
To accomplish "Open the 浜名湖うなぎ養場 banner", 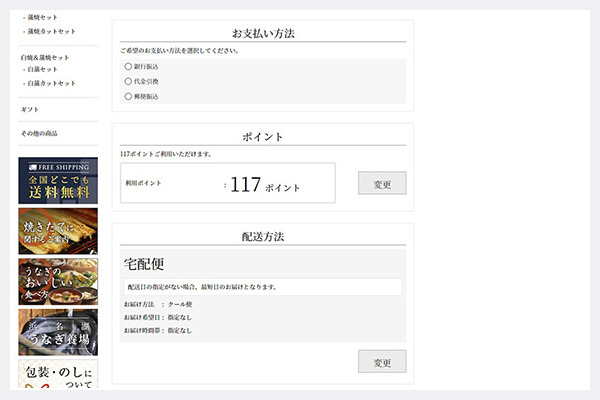I will (x=58, y=332).
